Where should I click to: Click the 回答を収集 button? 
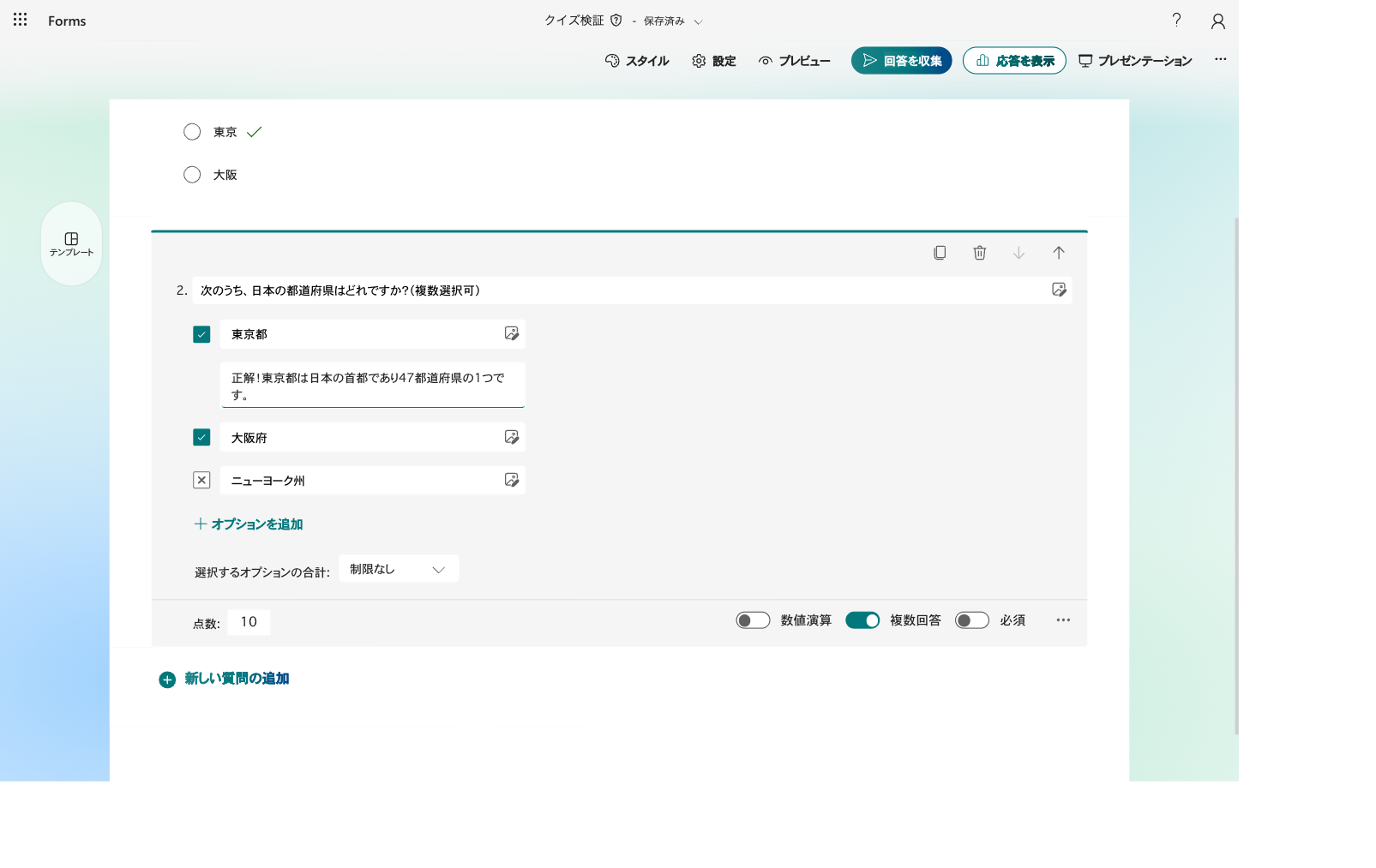click(x=902, y=61)
